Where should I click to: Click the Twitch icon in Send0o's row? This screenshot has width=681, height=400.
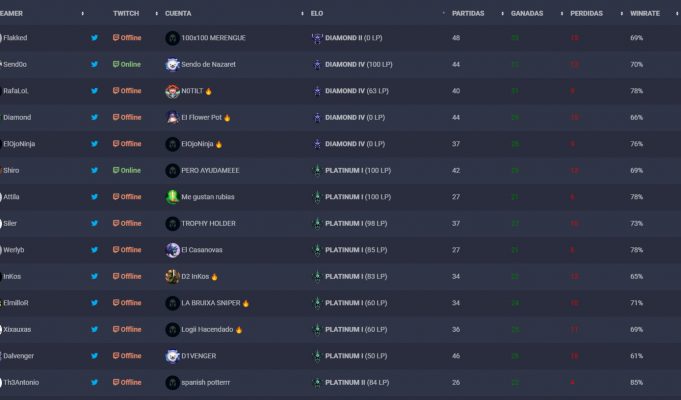click(116, 64)
